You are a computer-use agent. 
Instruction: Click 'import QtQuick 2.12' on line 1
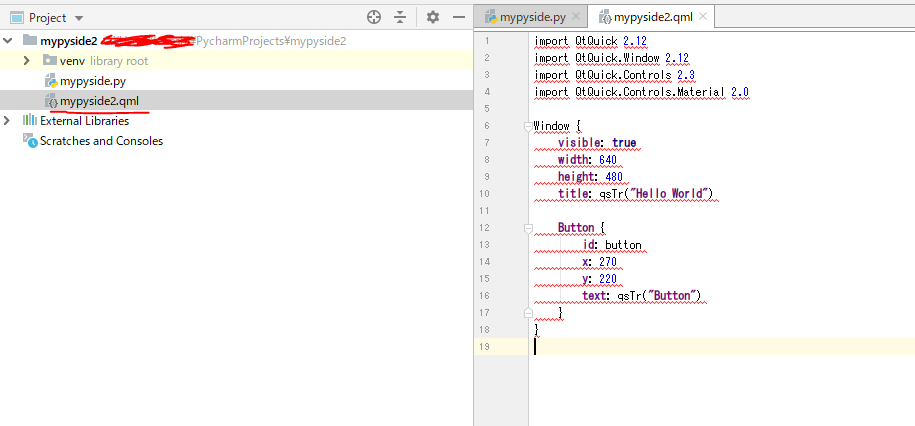(x=591, y=41)
